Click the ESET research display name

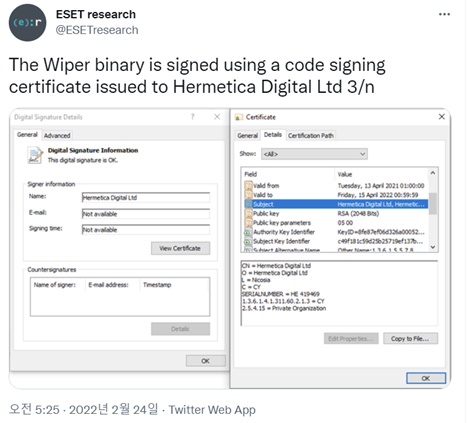tap(96, 14)
